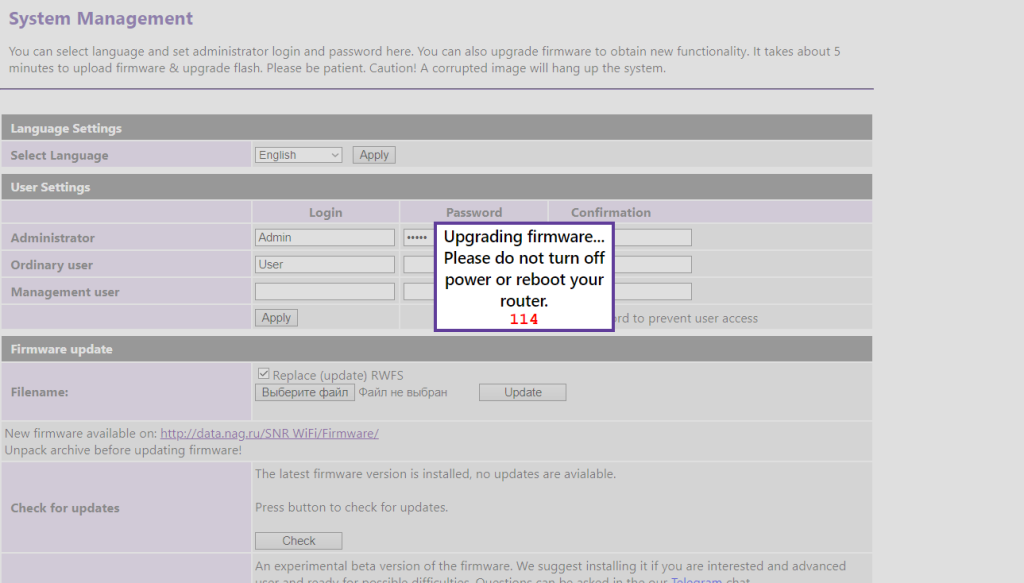Click the Select Language label
The image size is (1024, 583).
point(59,155)
